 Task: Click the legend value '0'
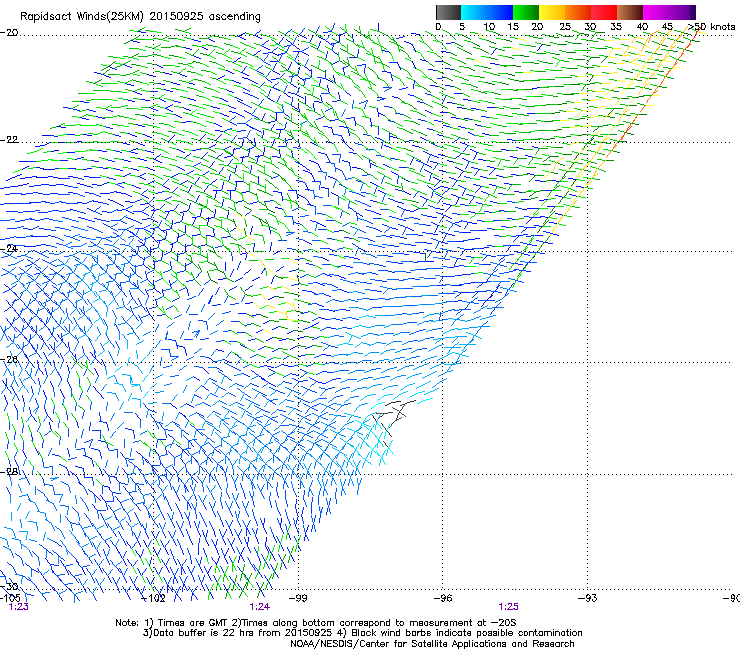point(438,27)
